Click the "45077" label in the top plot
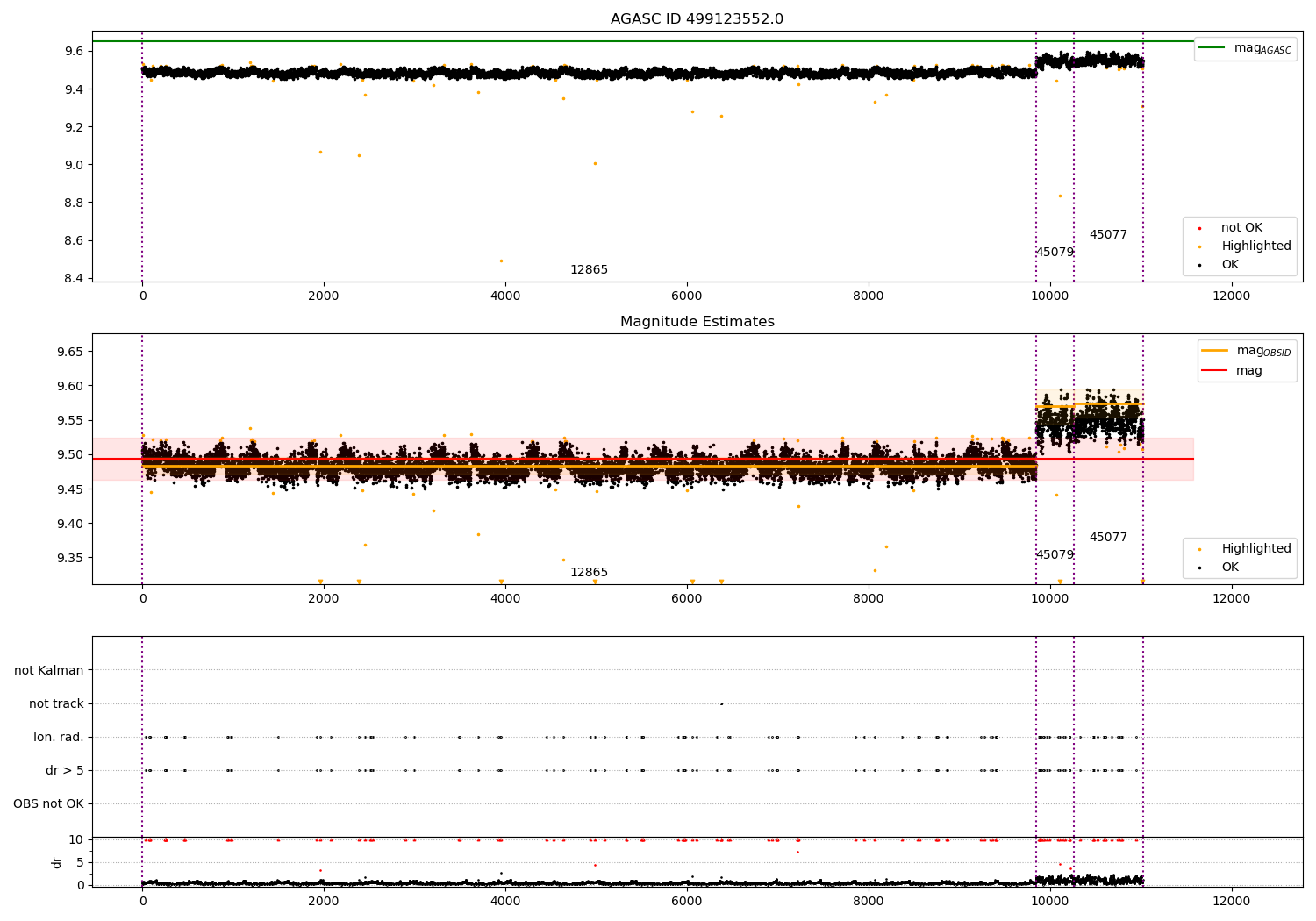This screenshot has height=921, width=1316. (x=1108, y=235)
